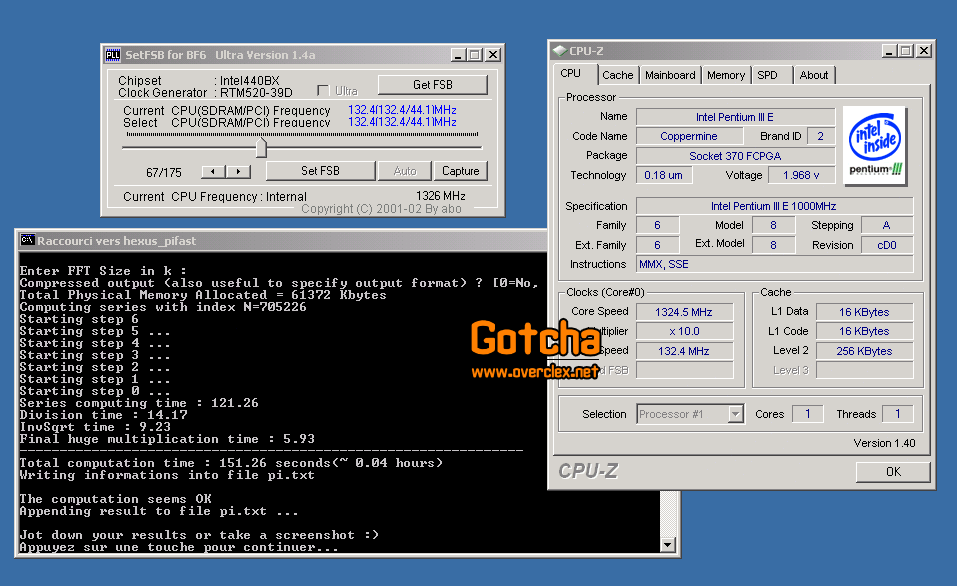Click the CPU-Z title bar icon
Image resolution: width=957 pixels, height=586 pixels.
(x=559, y=51)
